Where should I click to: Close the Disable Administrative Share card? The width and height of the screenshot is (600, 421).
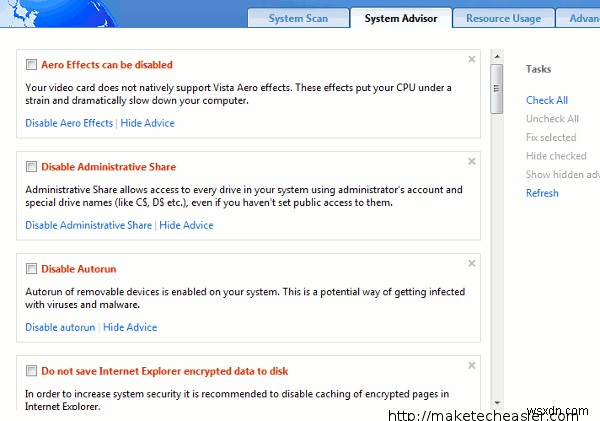pyautogui.click(x=471, y=161)
